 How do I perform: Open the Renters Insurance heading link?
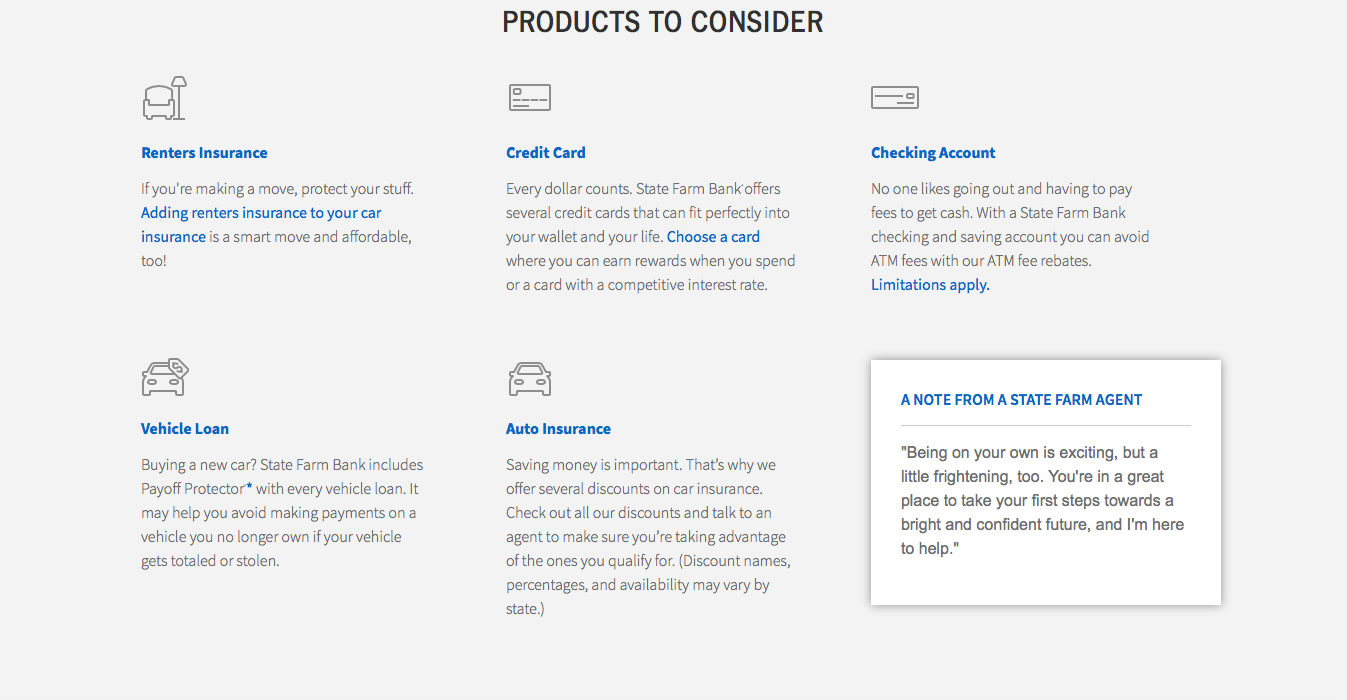pos(204,153)
